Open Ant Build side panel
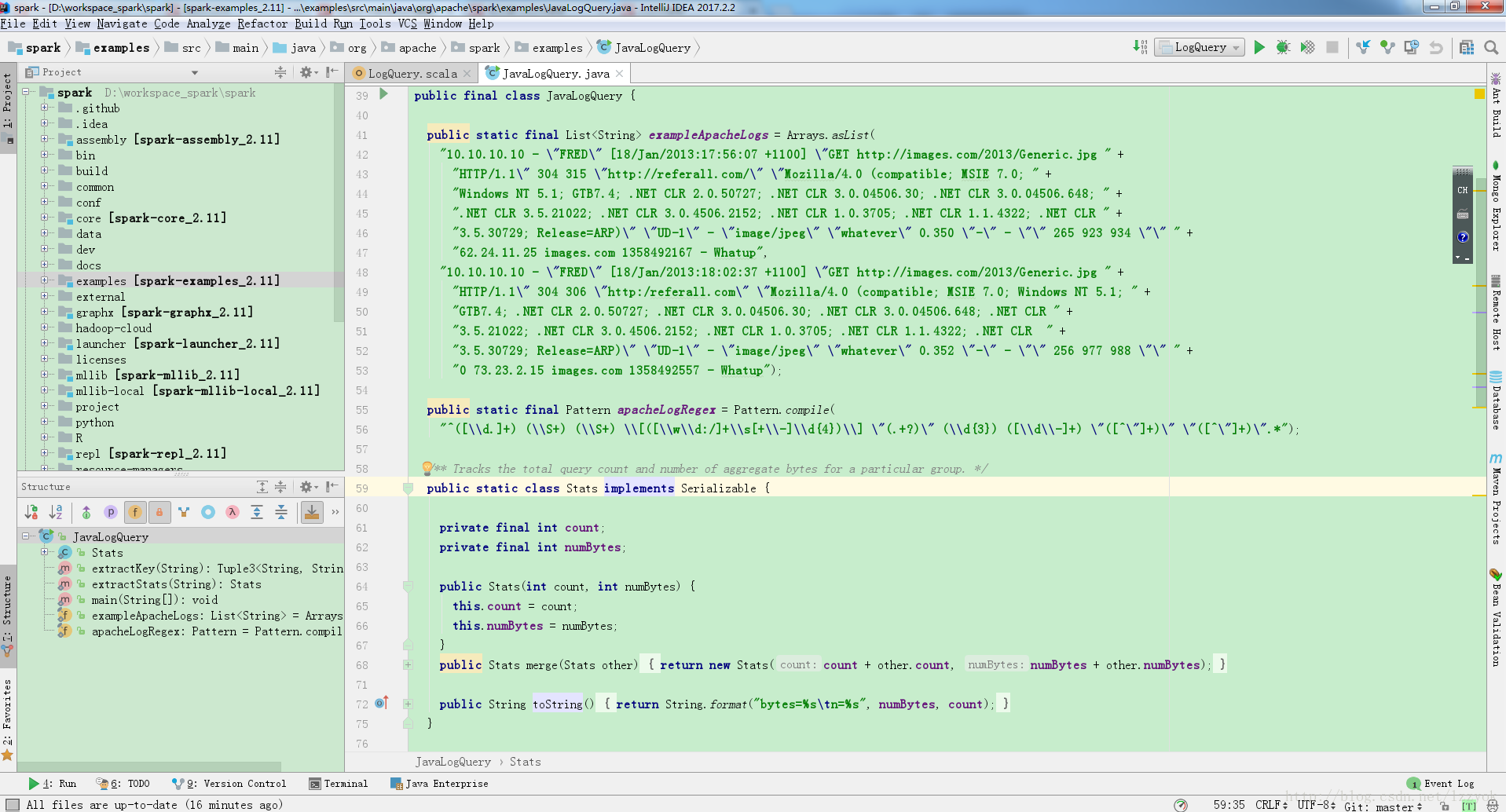Viewport: 1506px width, 812px height. pyautogui.click(x=1496, y=104)
